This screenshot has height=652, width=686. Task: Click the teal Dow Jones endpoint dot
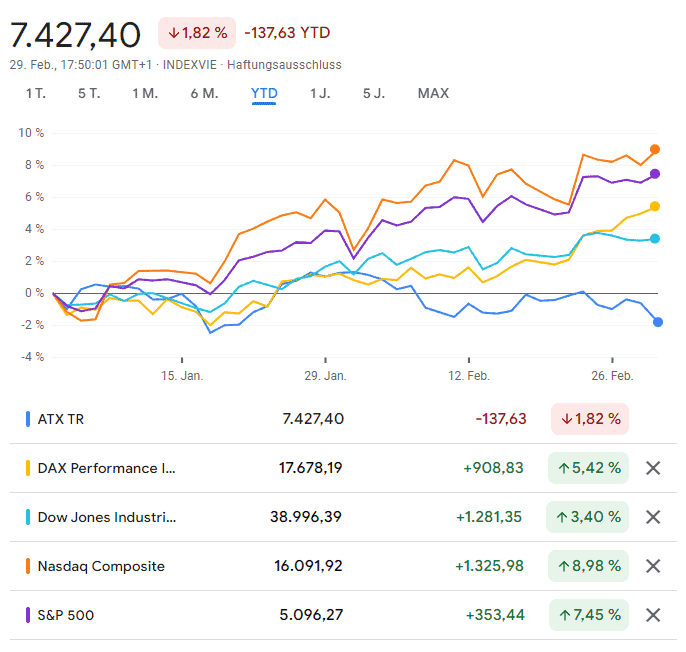tap(654, 239)
